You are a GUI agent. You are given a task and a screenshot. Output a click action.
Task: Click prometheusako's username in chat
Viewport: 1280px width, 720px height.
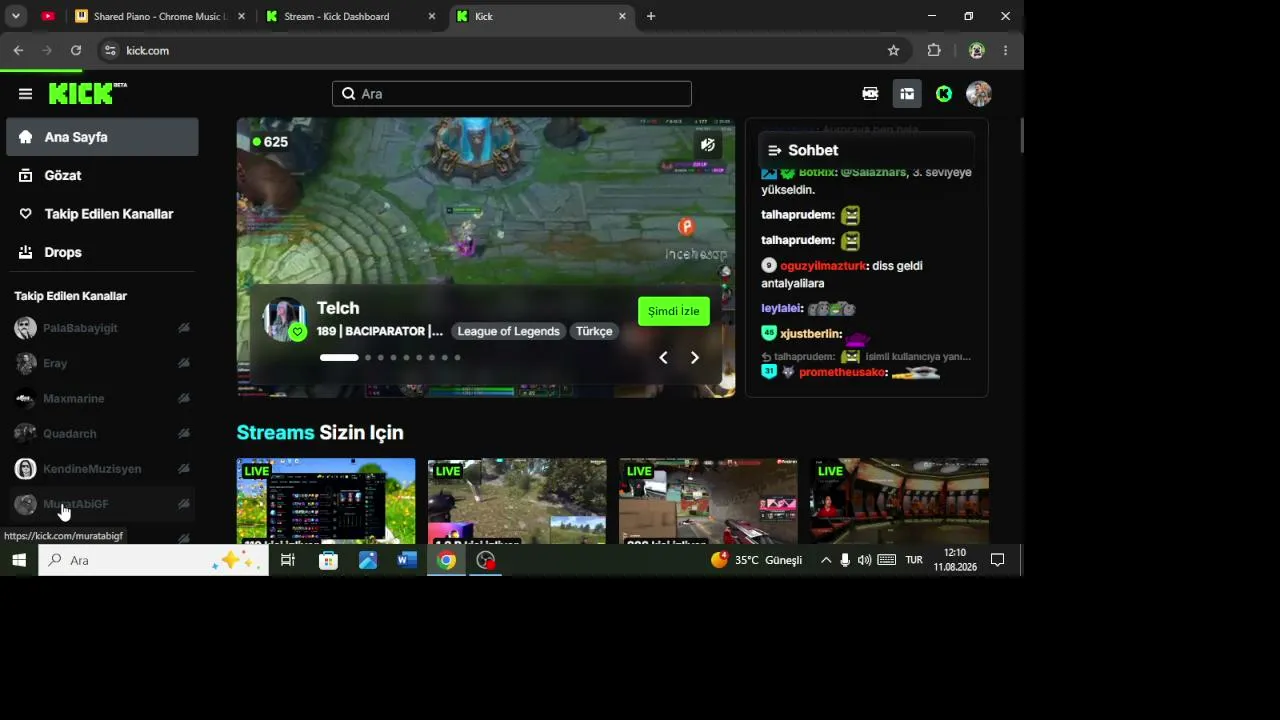[x=842, y=372]
